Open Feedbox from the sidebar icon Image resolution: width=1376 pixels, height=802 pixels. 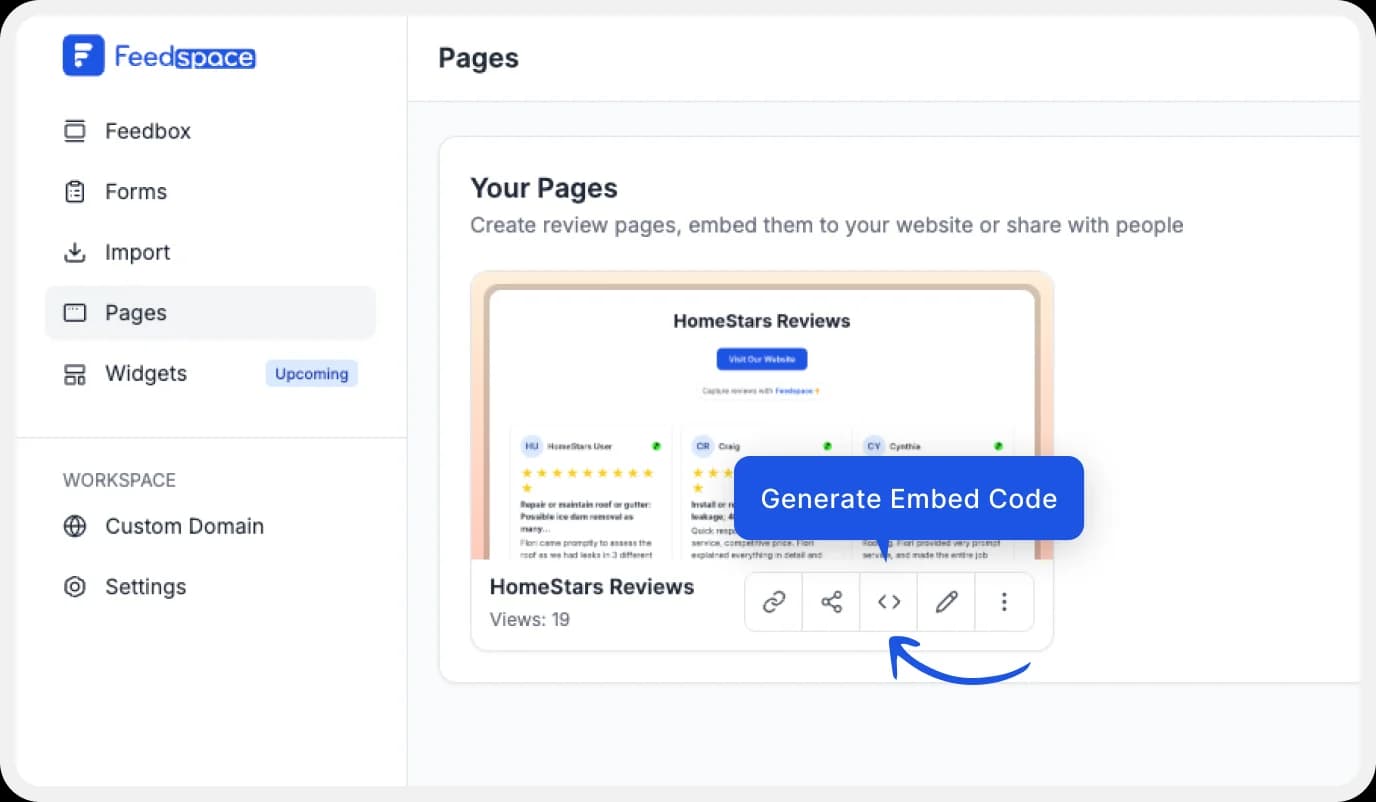coord(75,131)
